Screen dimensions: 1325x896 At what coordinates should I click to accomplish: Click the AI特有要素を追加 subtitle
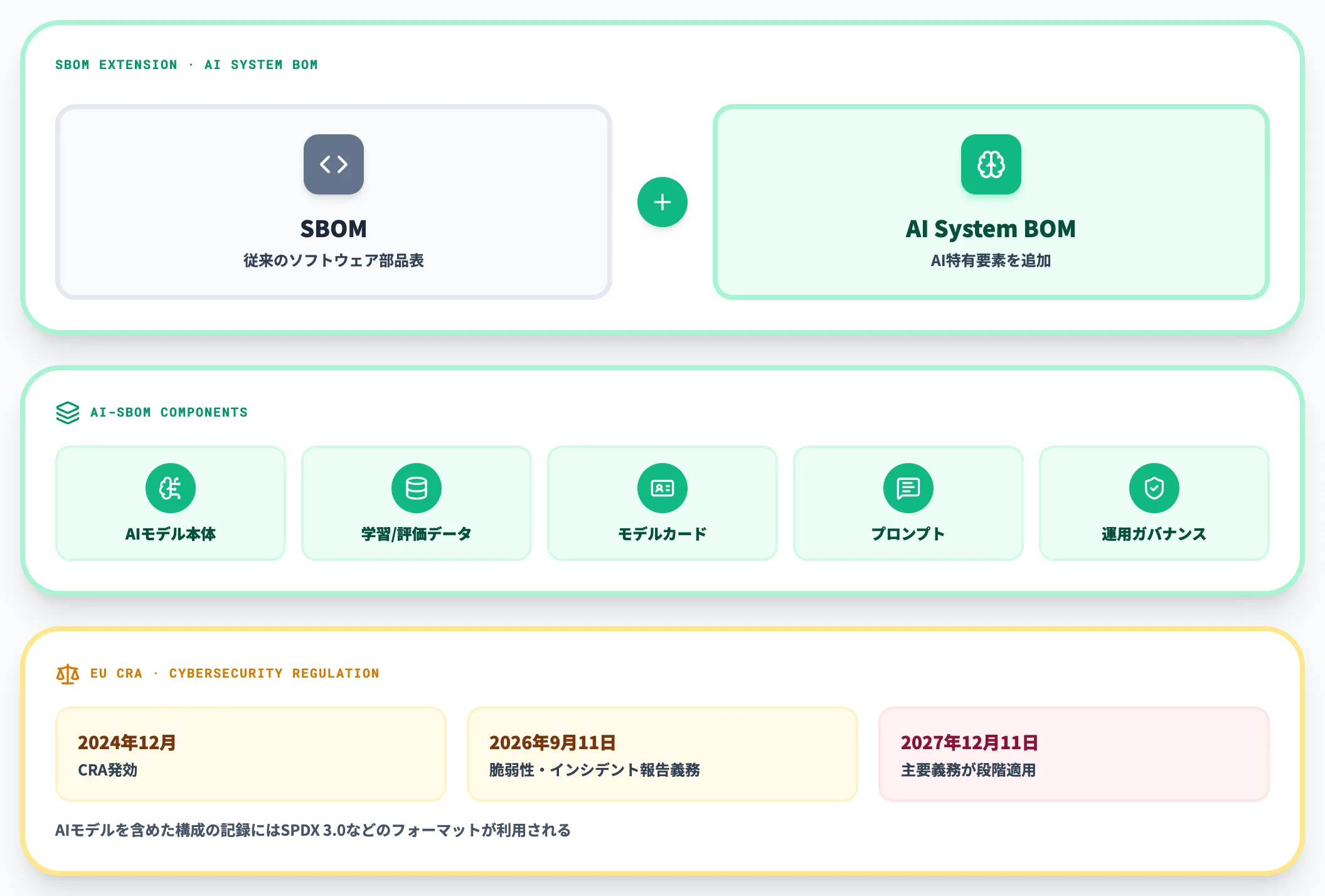click(x=991, y=260)
